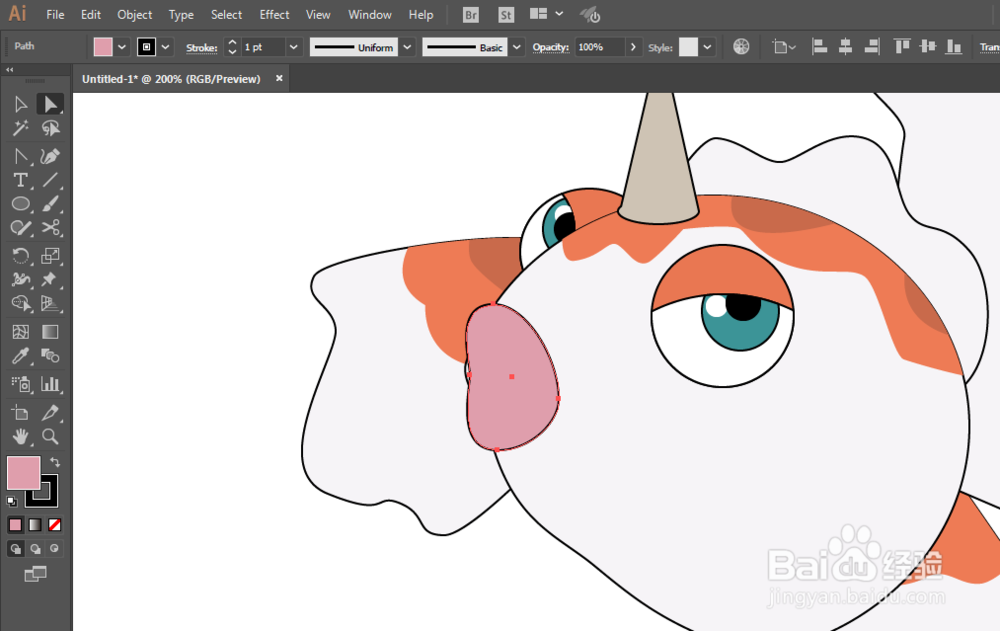Select the Paintbrush tool

pos(50,204)
